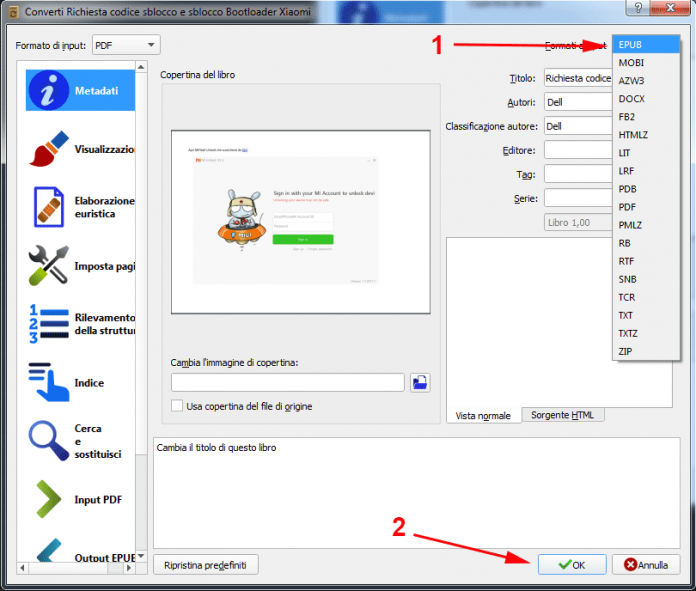The height and width of the screenshot is (591, 696).
Task: Click Ripristina predefiniti button
Action: [206, 565]
